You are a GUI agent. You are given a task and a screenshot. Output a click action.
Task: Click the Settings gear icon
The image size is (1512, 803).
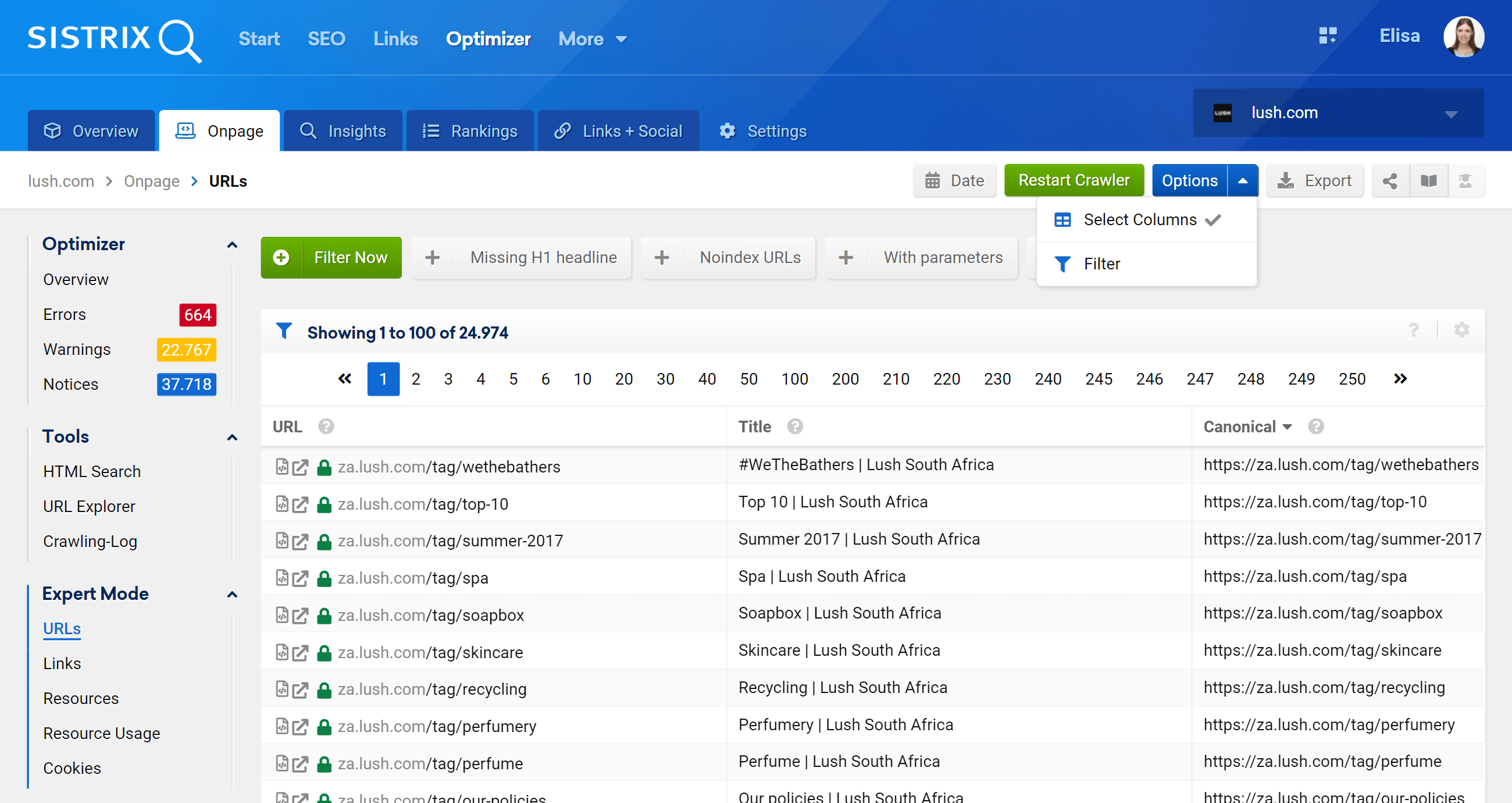[728, 131]
